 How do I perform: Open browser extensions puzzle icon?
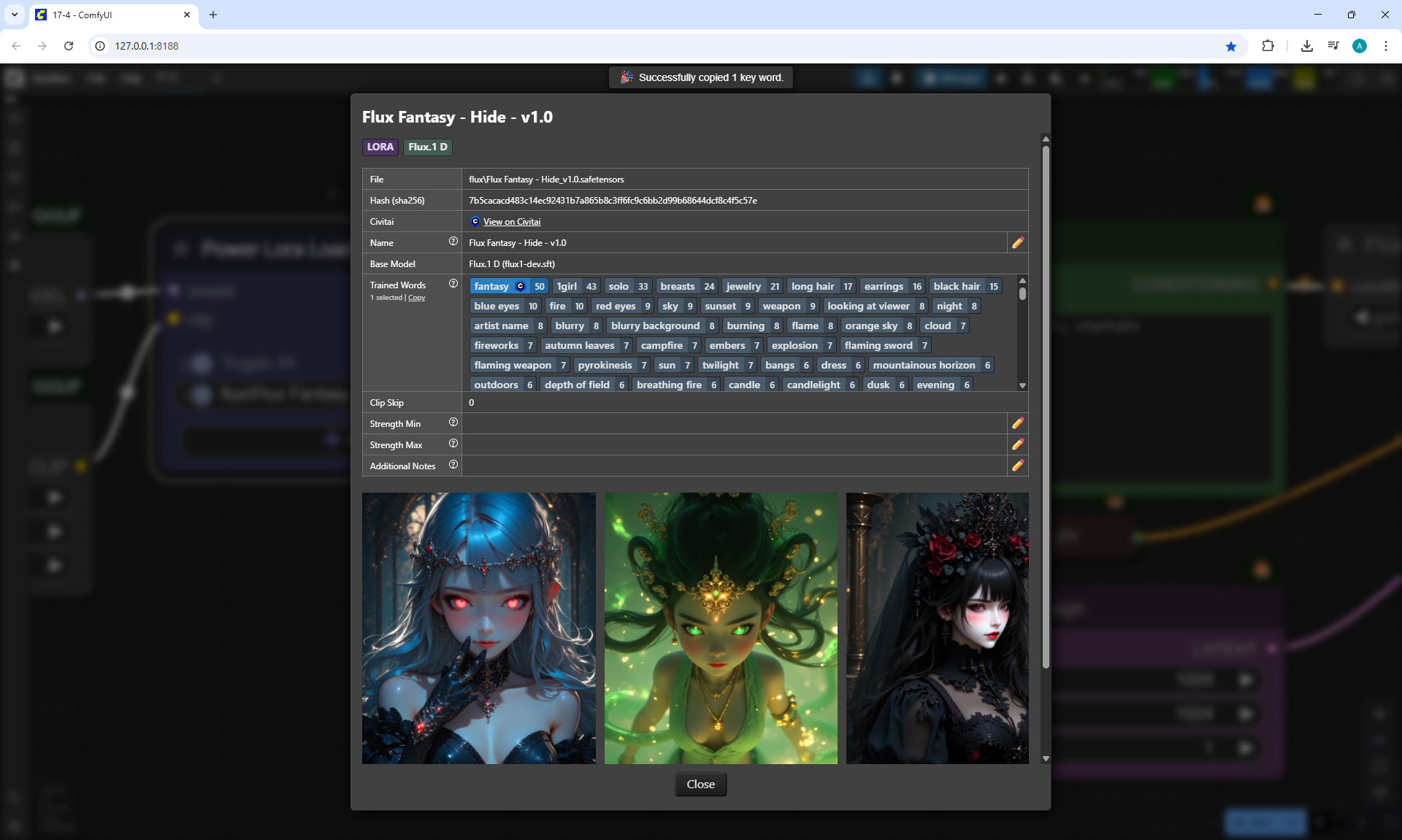(x=1268, y=46)
